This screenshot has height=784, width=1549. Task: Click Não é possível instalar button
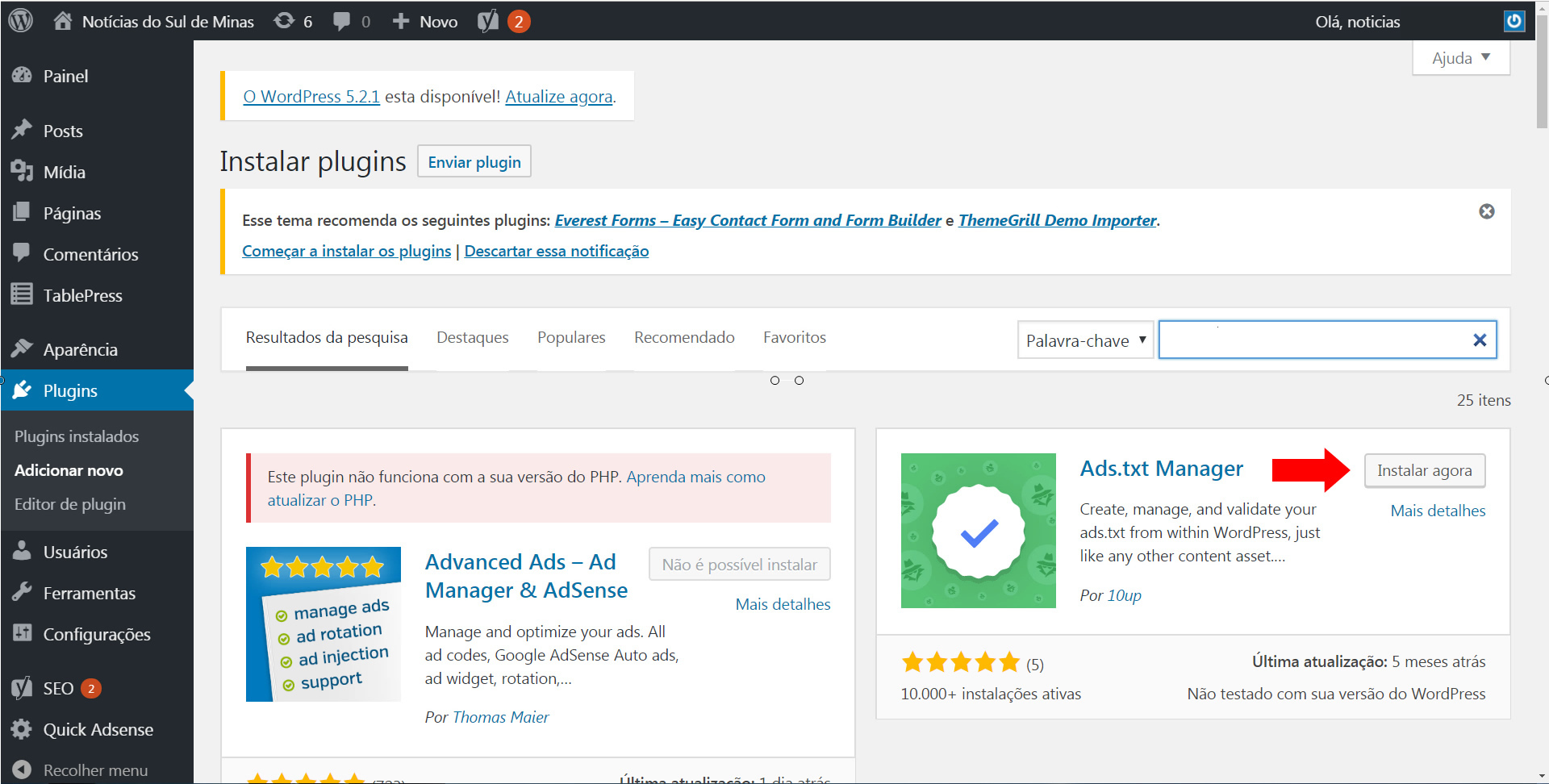(x=740, y=565)
